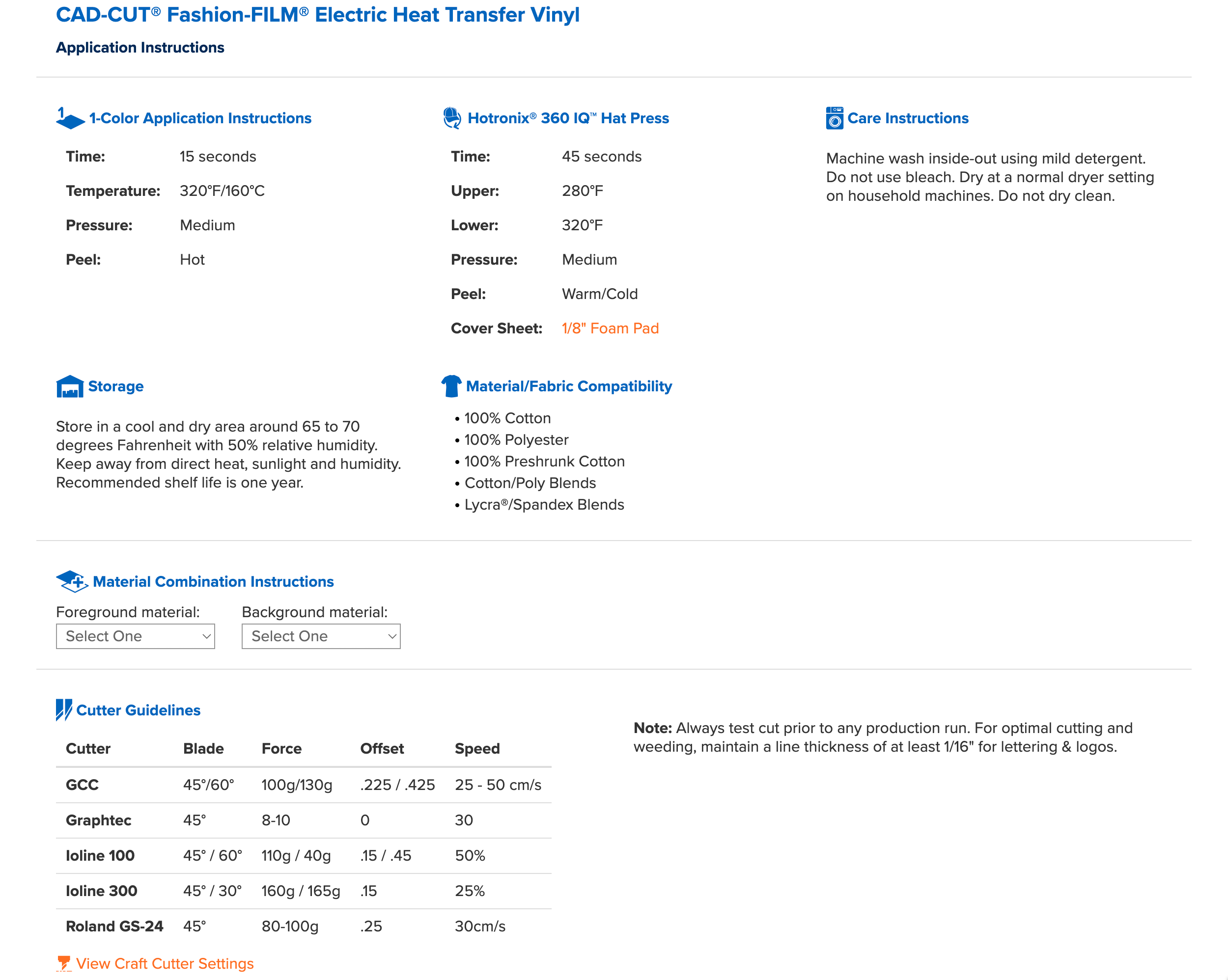Viewport: 1228px width, 980px height.
Task: Click the '15 seconds' time value
Action: [x=218, y=156]
